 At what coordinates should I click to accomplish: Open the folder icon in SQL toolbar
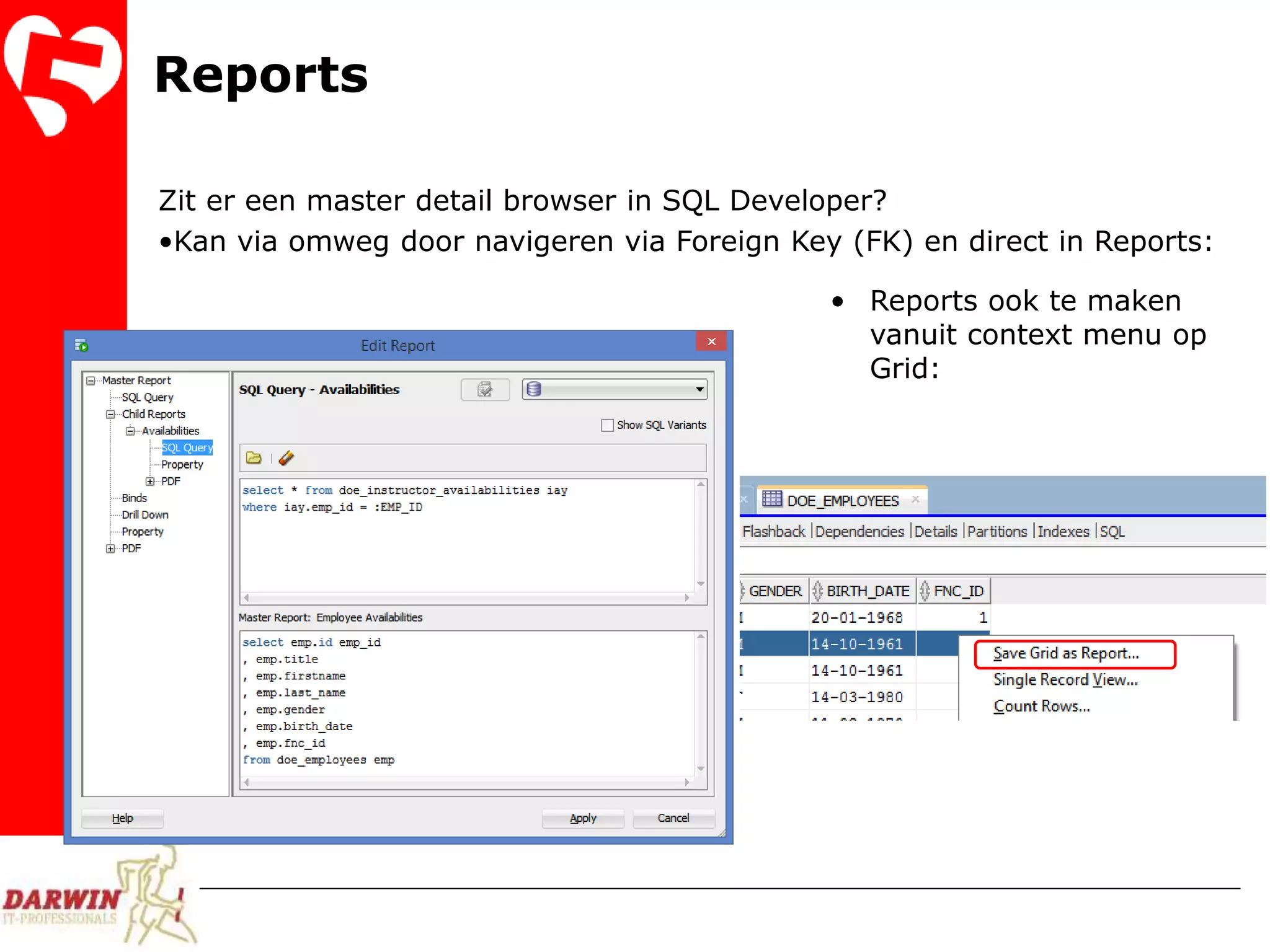point(254,458)
